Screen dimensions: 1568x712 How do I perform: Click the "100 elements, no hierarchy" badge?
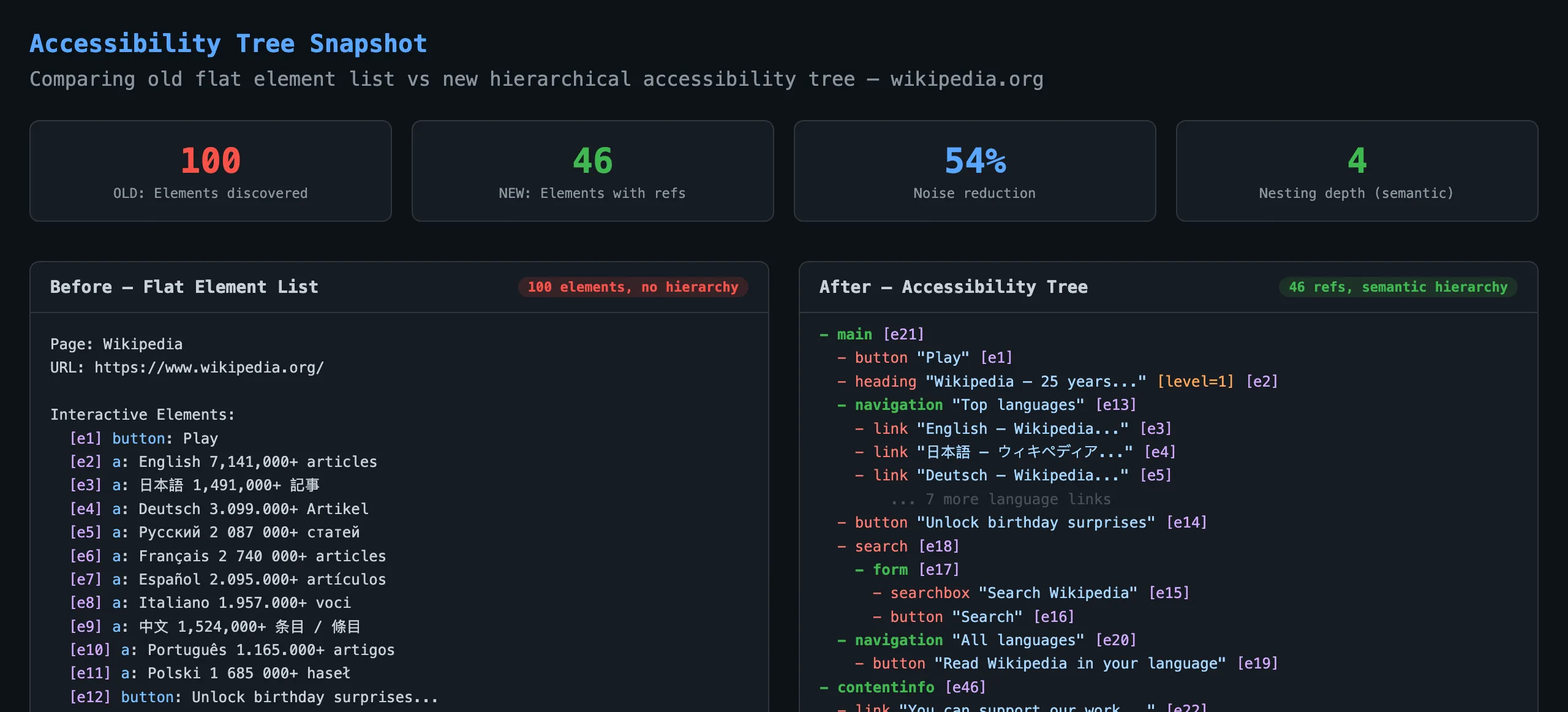coord(633,287)
